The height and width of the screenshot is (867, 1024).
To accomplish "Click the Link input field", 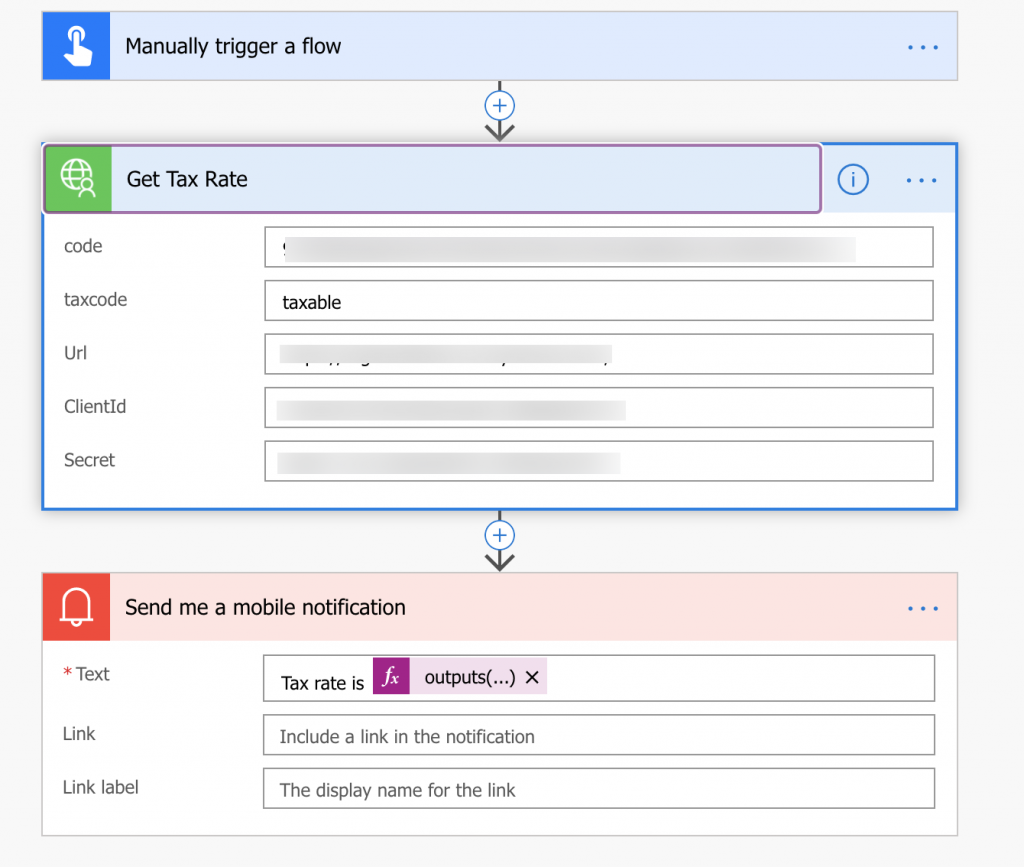I will click(x=598, y=734).
